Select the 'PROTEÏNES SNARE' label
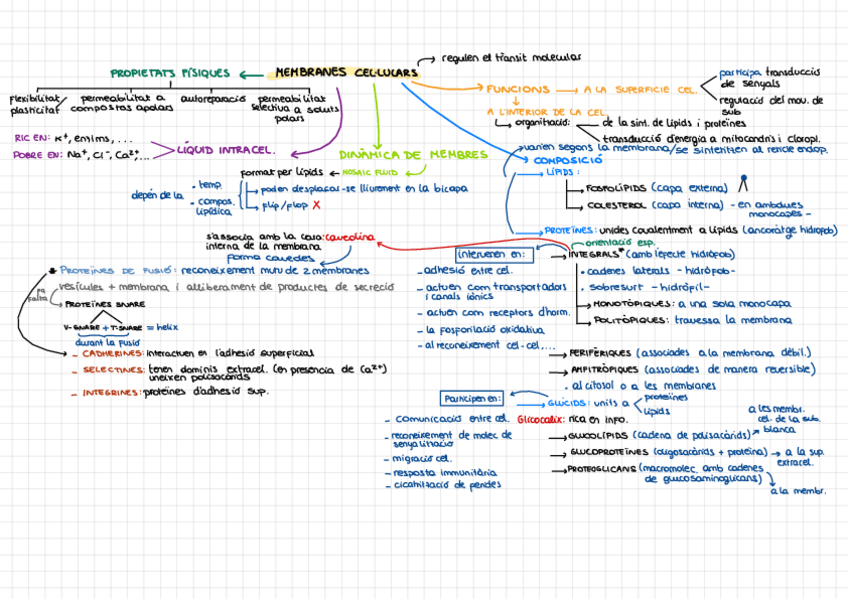This screenshot has height=599, width=848. pyautogui.click(x=105, y=304)
